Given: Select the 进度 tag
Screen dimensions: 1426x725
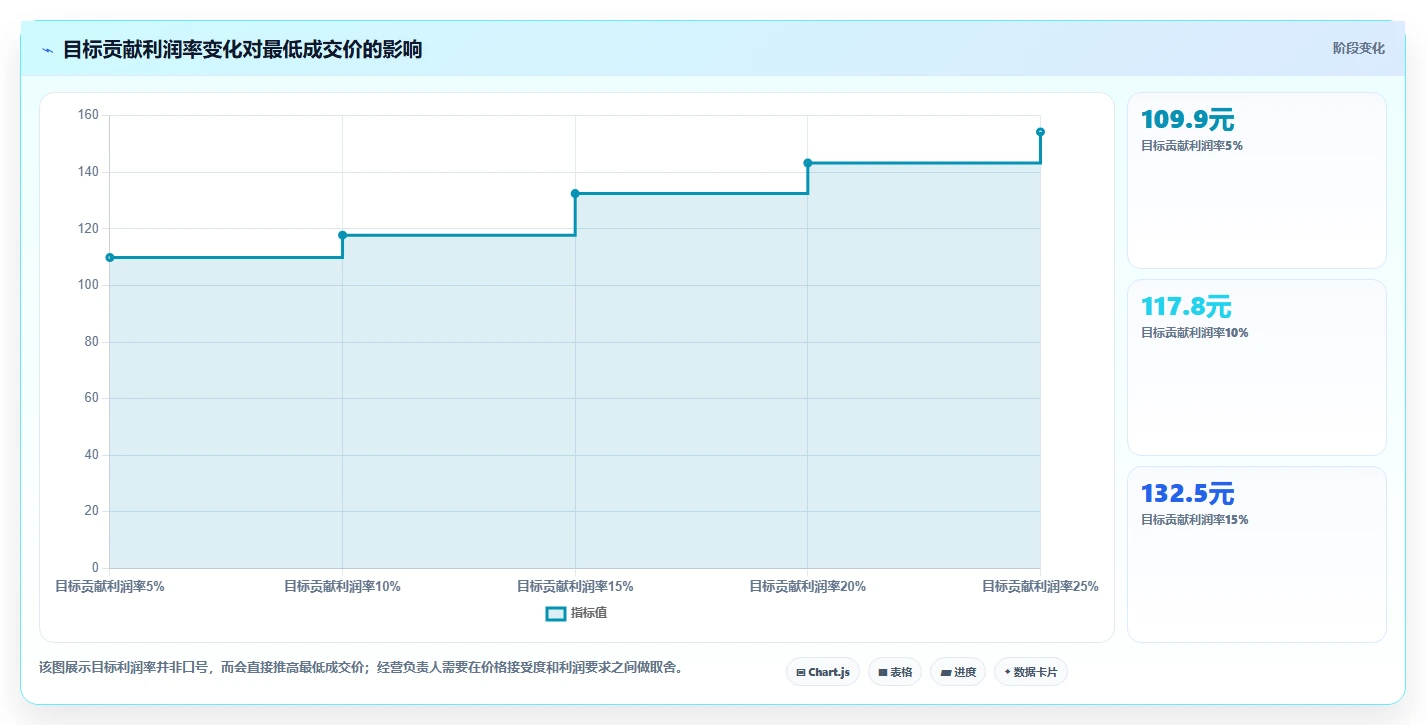Looking at the screenshot, I should [x=958, y=672].
